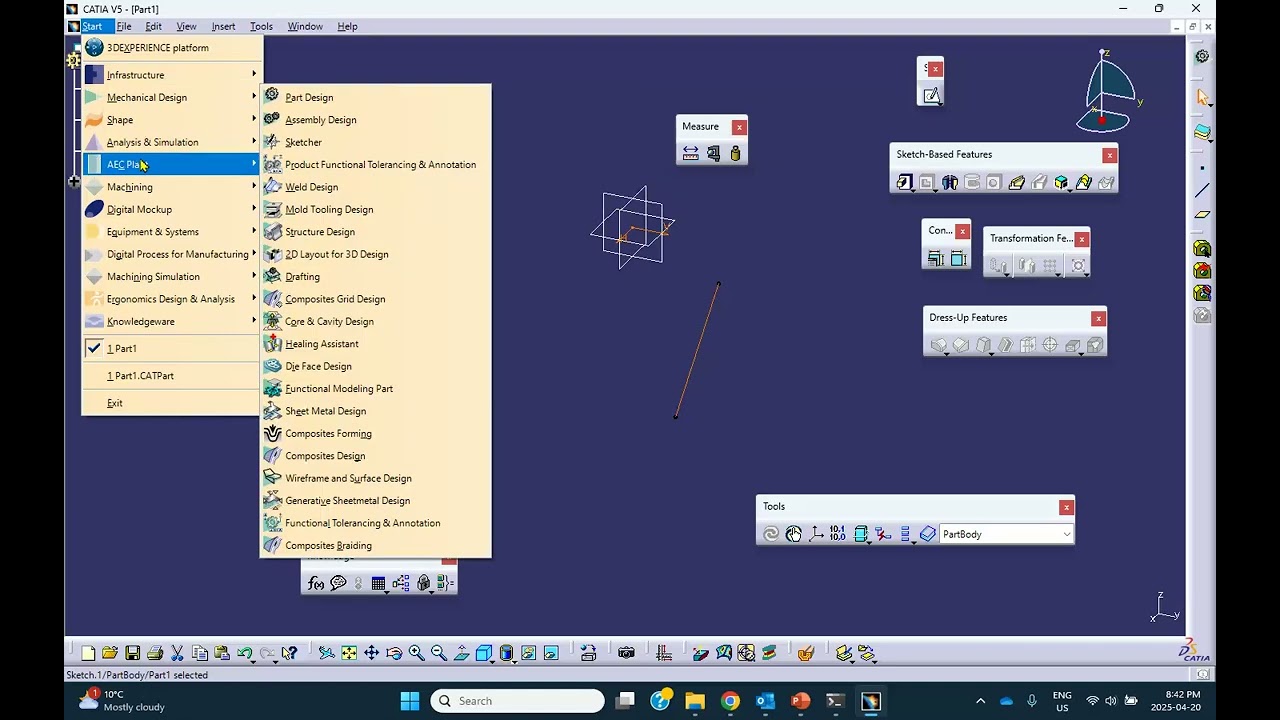Select Sketcher workbench from the submenu
The width and height of the screenshot is (1280, 720).
click(375, 142)
